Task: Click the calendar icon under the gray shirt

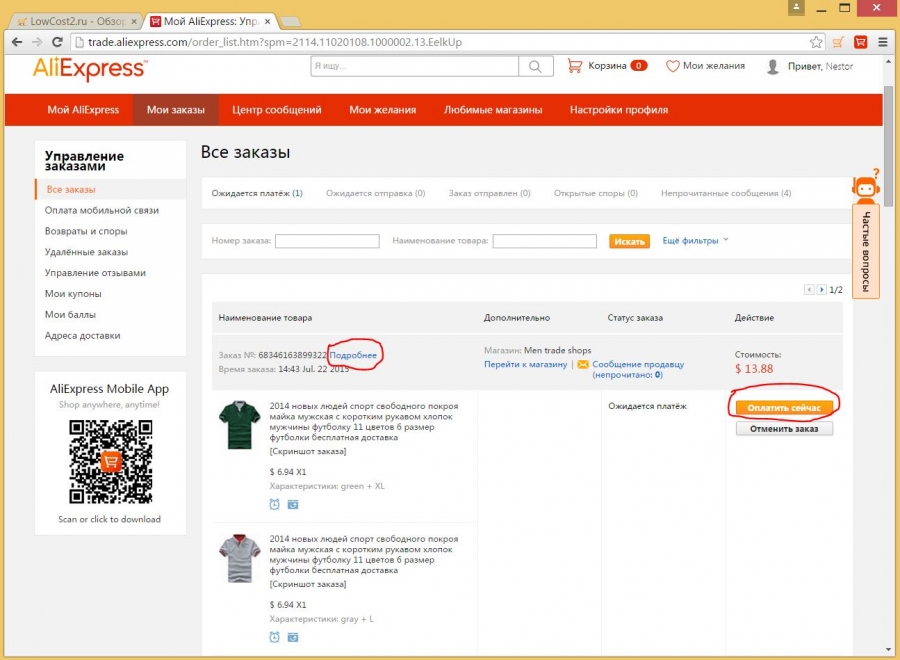Action: (x=293, y=637)
